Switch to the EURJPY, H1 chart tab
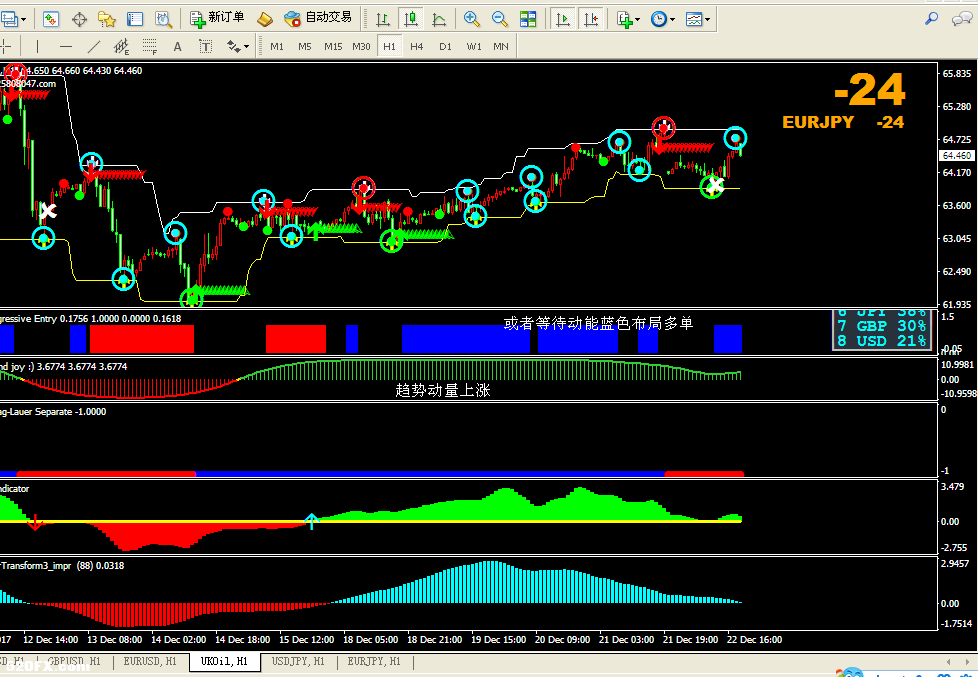Viewport: 978px width, 677px height. (x=374, y=661)
